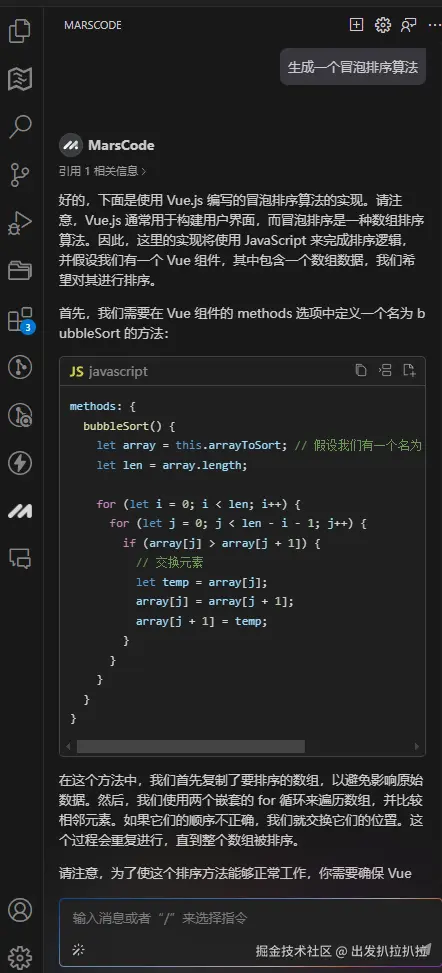The height and width of the screenshot is (973, 442).
Task: Open the Accounts profile icon
Action: click(20, 910)
